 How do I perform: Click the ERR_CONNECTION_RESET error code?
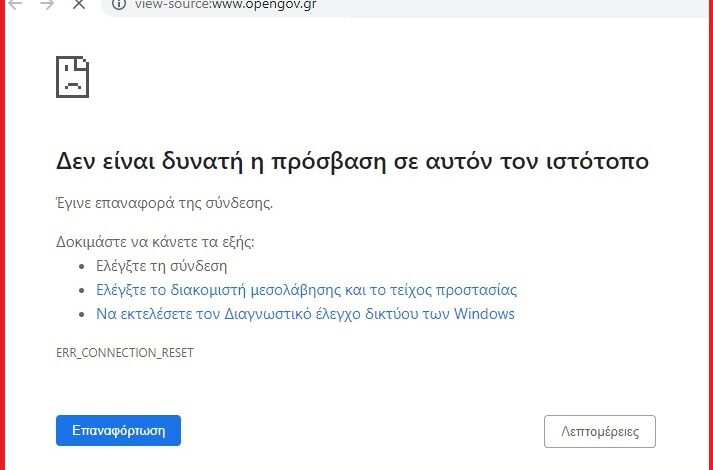click(125, 353)
